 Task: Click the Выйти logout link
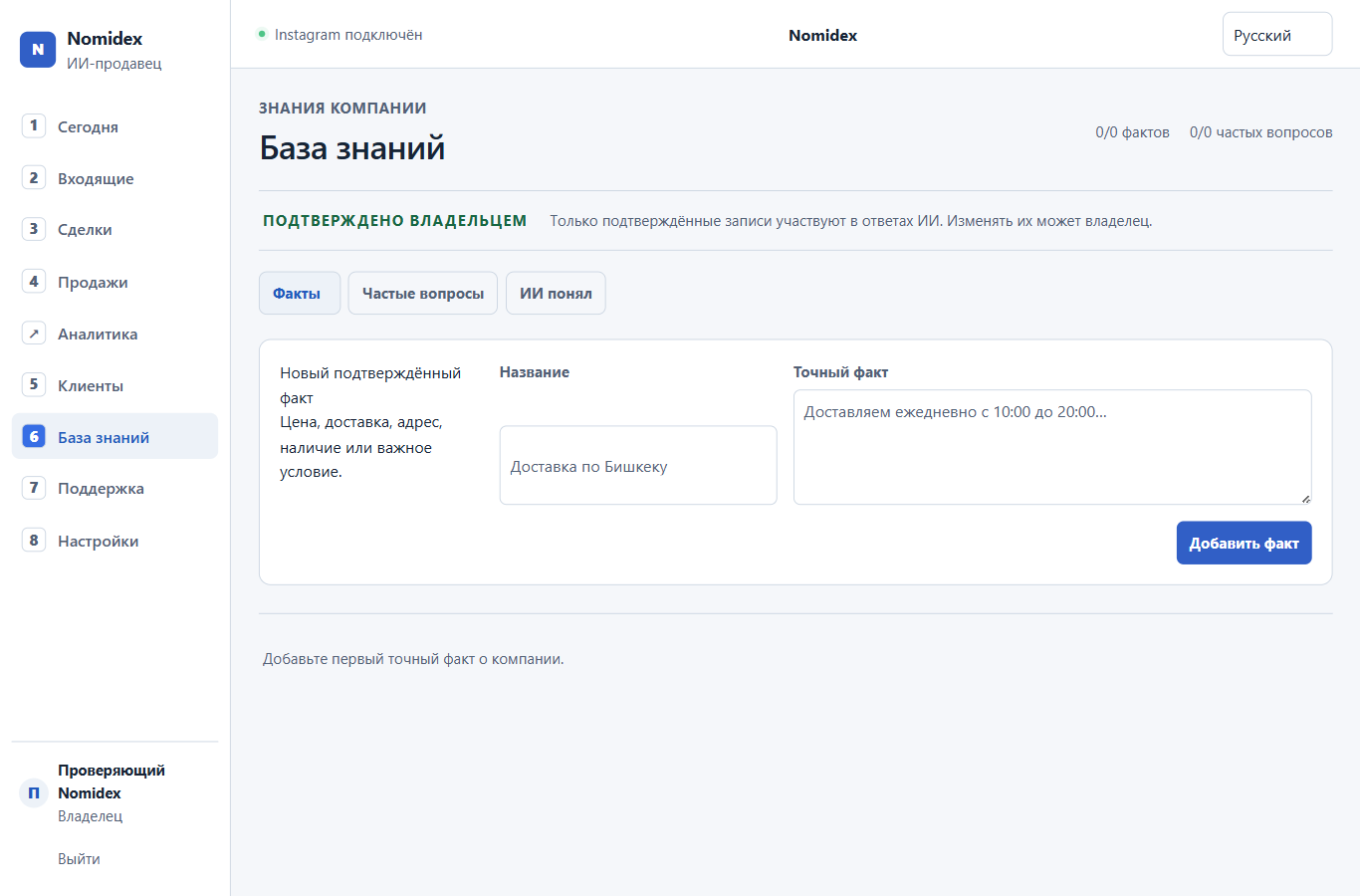[79, 859]
